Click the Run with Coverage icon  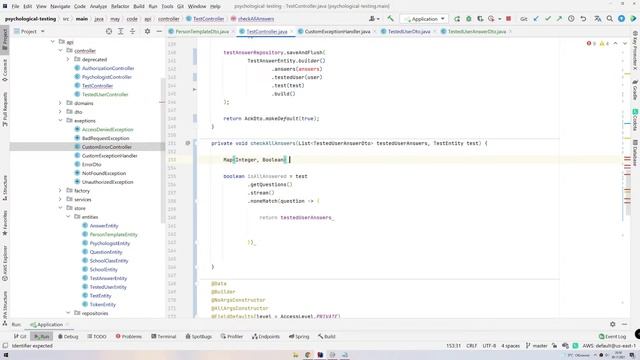point(480,19)
